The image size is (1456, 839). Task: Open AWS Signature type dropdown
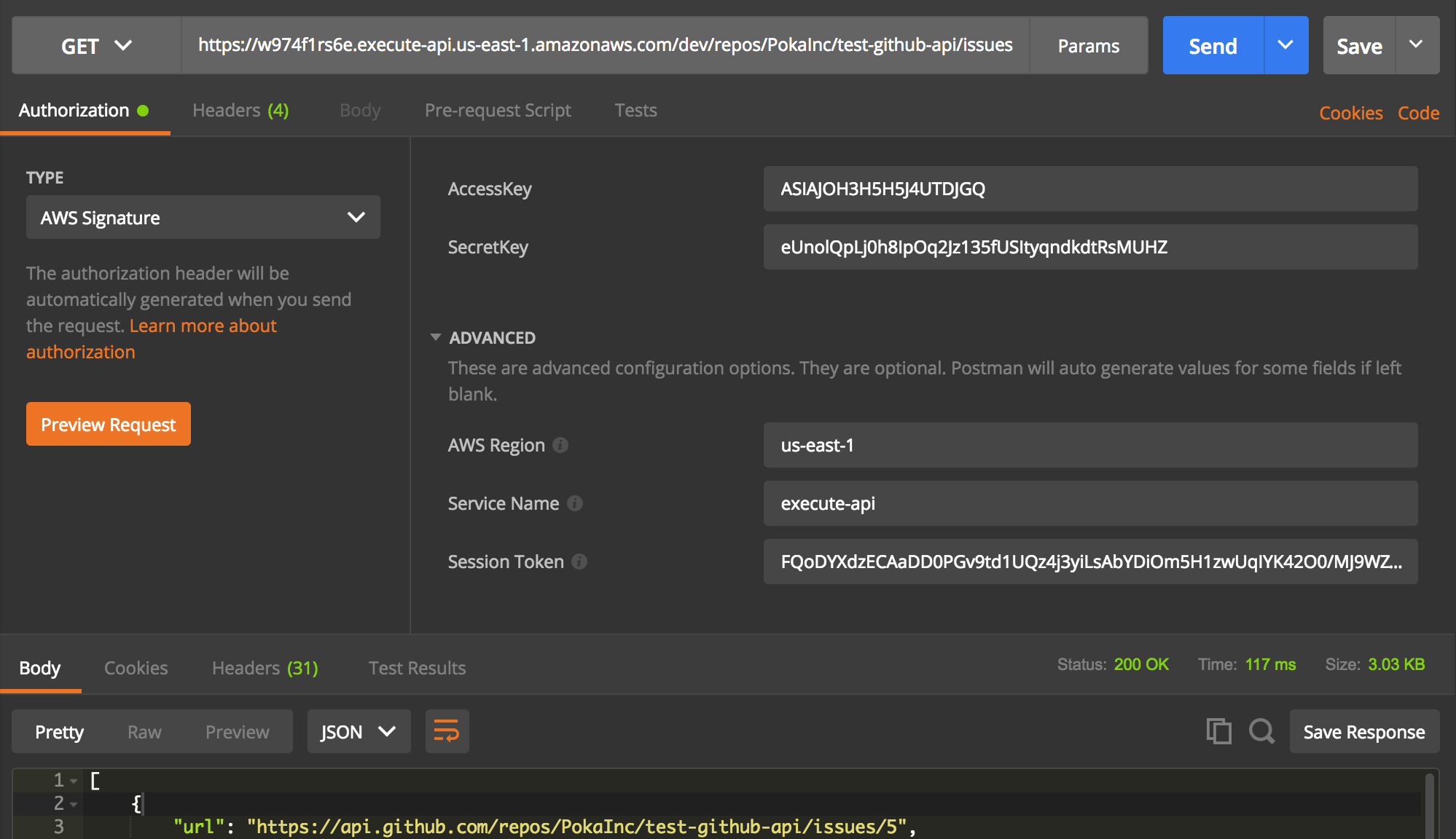[203, 217]
